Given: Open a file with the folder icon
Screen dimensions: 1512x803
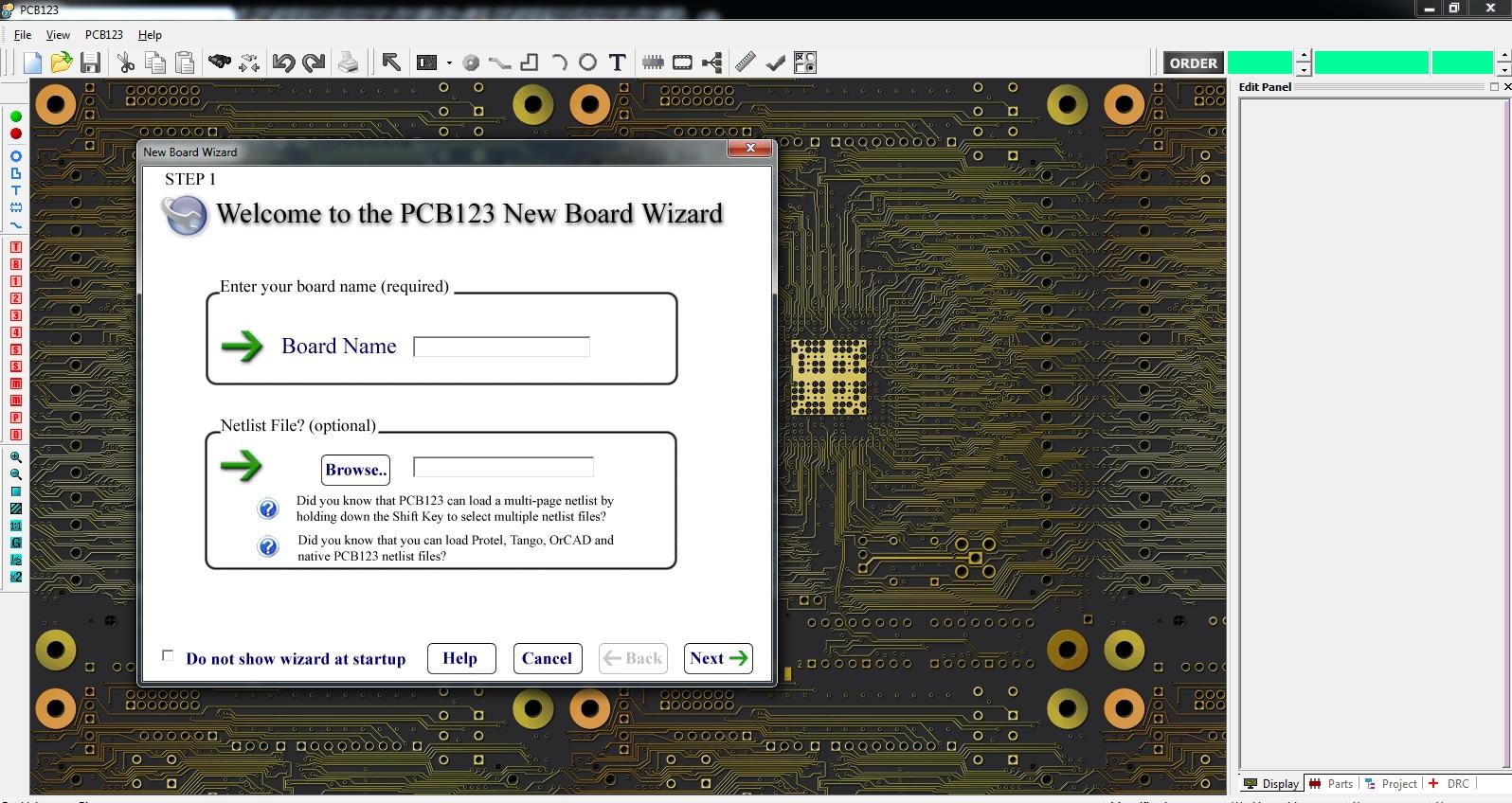Looking at the screenshot, I should [x=62, y=62].
